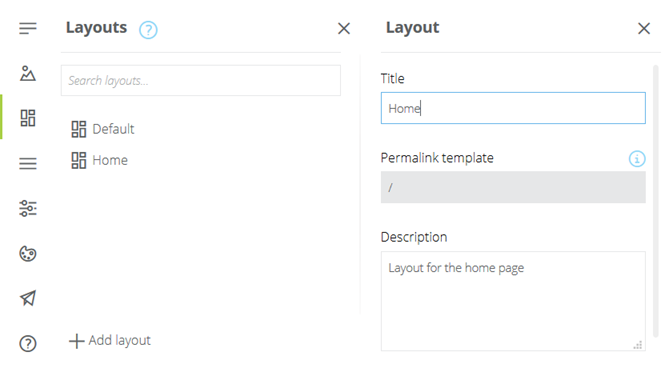Image resolution: width=669 pixels, height=368 pixels.
Task: Open the Styles palette icon in sidebar
Action: [28, 254]
